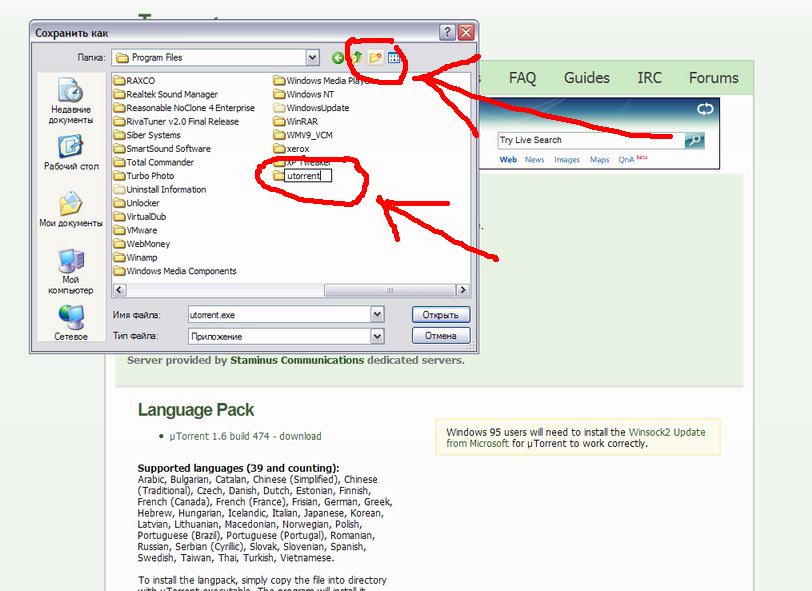This screenshot has height=591, width=812.
Task: Open Мои документы in the places bar
Action: pyautogui.click(x=71, y=210)
